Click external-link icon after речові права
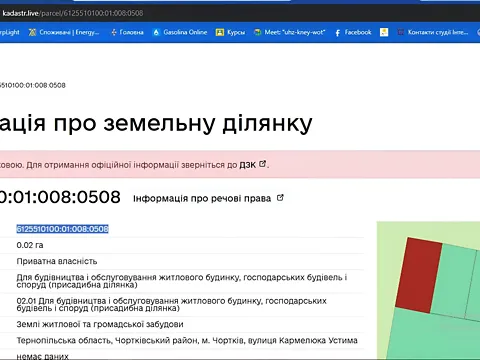Viewport: 480px width, 360px height. (x=280, y=198)
